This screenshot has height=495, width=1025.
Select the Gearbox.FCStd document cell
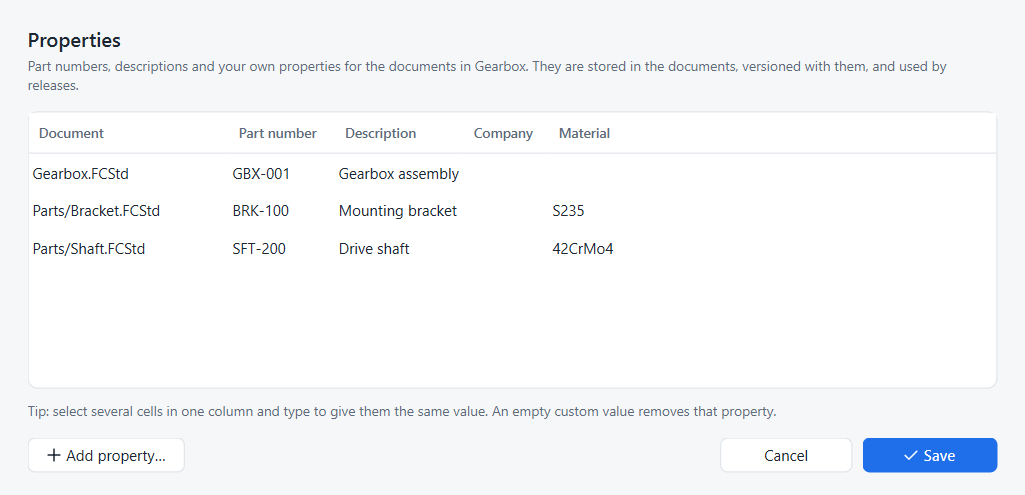tap(129, 174)
